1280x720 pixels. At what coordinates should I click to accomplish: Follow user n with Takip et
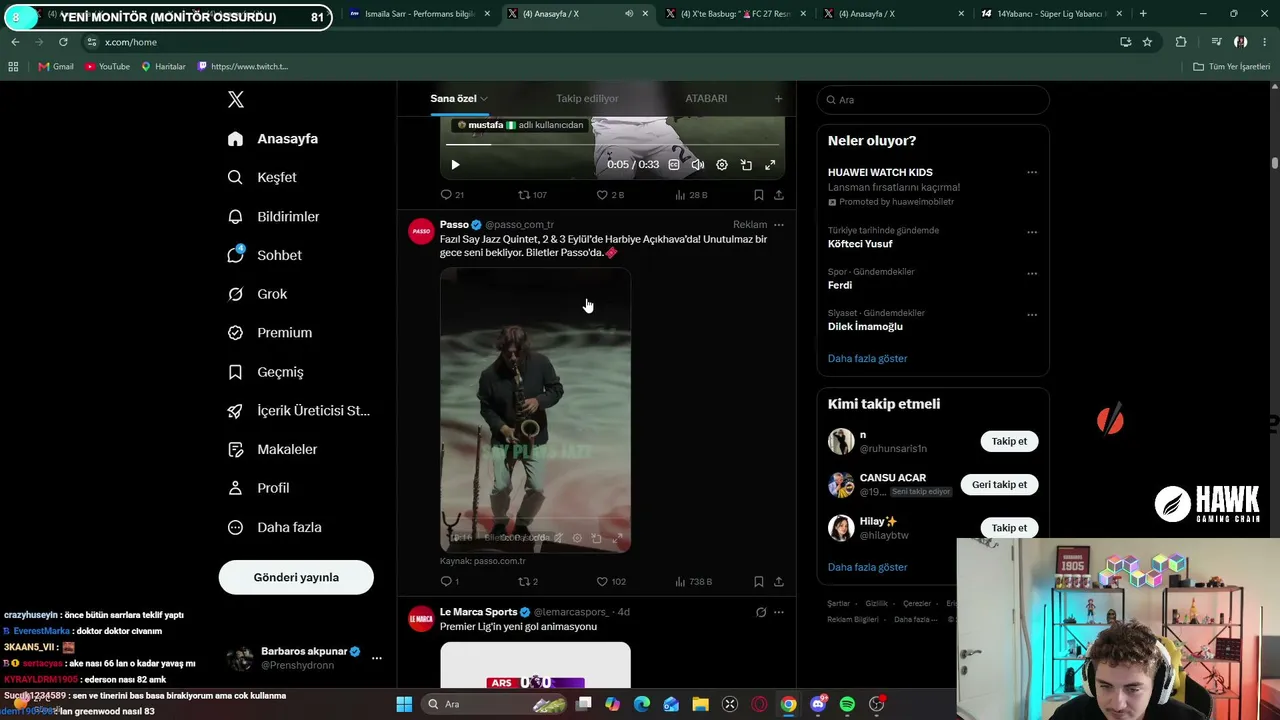(1009, 441)
